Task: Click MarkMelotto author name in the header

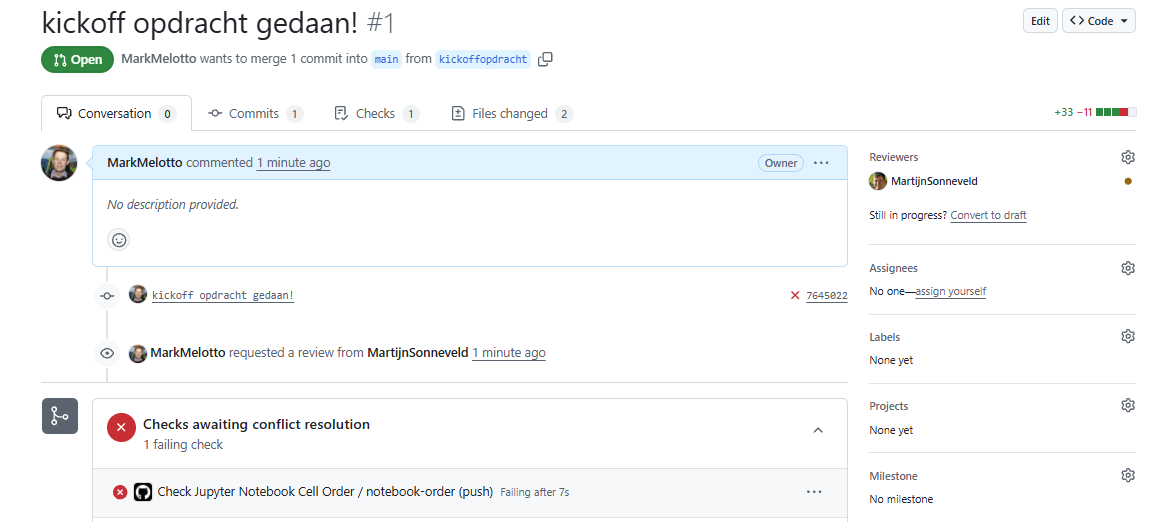Action: pos(158,59)
